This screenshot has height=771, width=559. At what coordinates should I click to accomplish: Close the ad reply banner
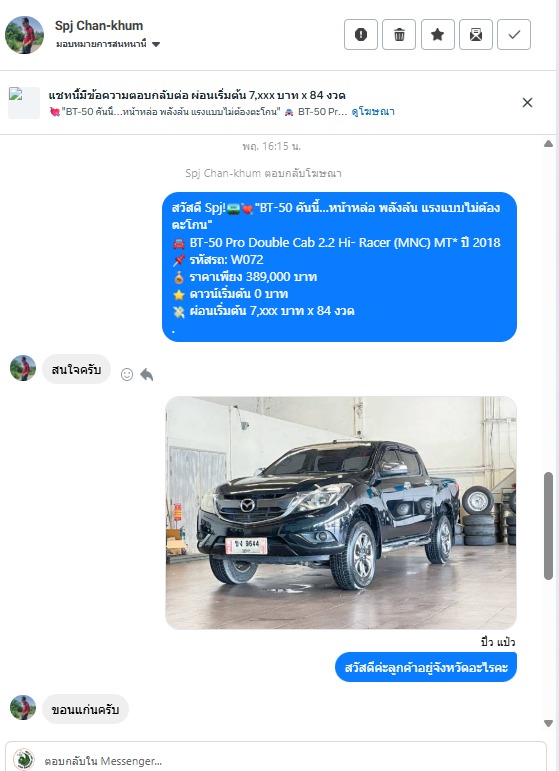coord(527,102)
